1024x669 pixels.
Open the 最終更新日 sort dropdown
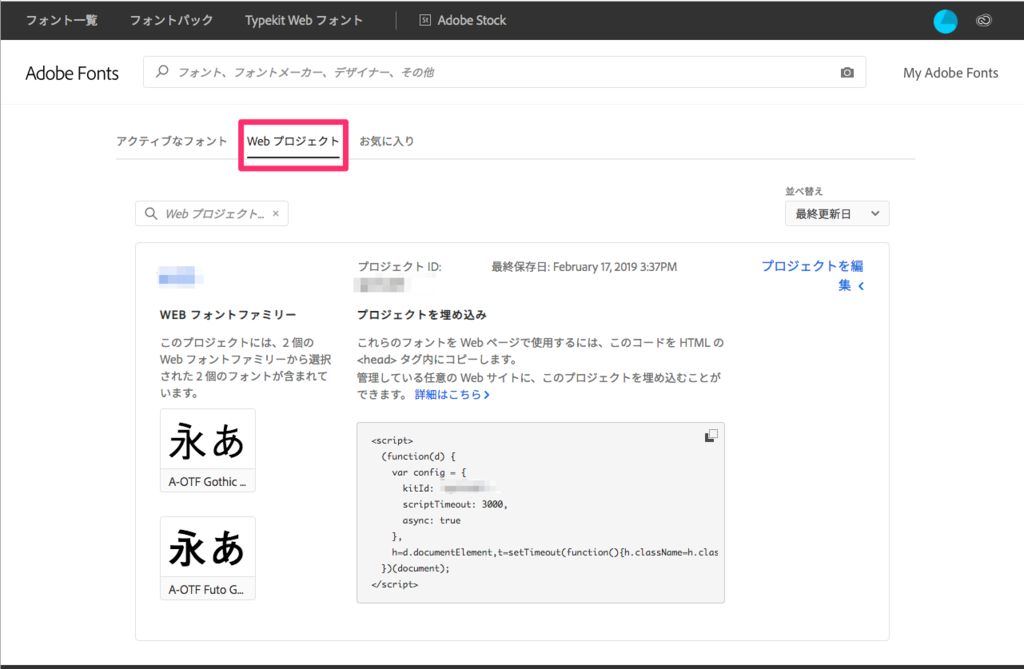836,213
